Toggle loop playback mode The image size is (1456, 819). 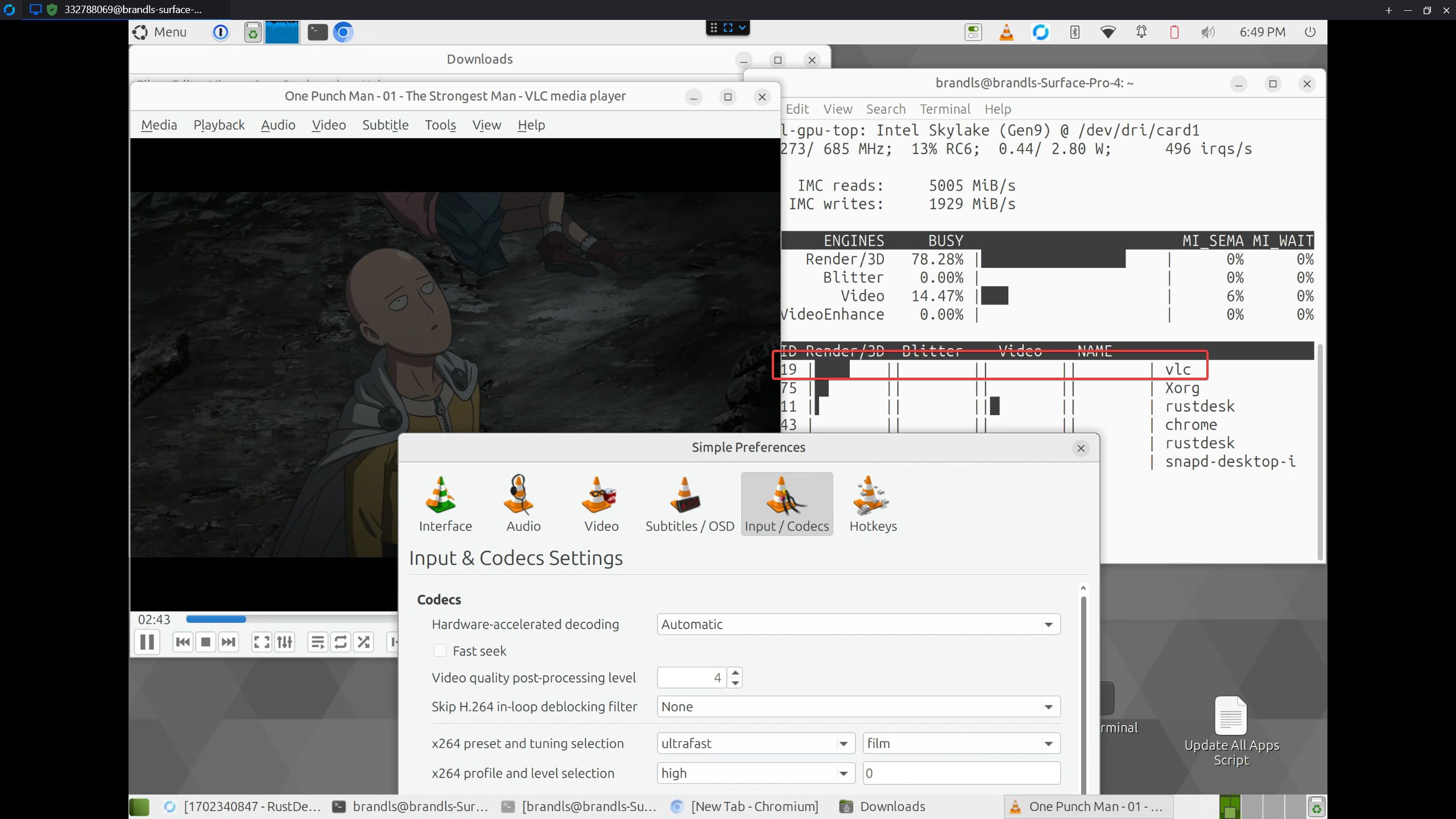[x=341, y=642]
